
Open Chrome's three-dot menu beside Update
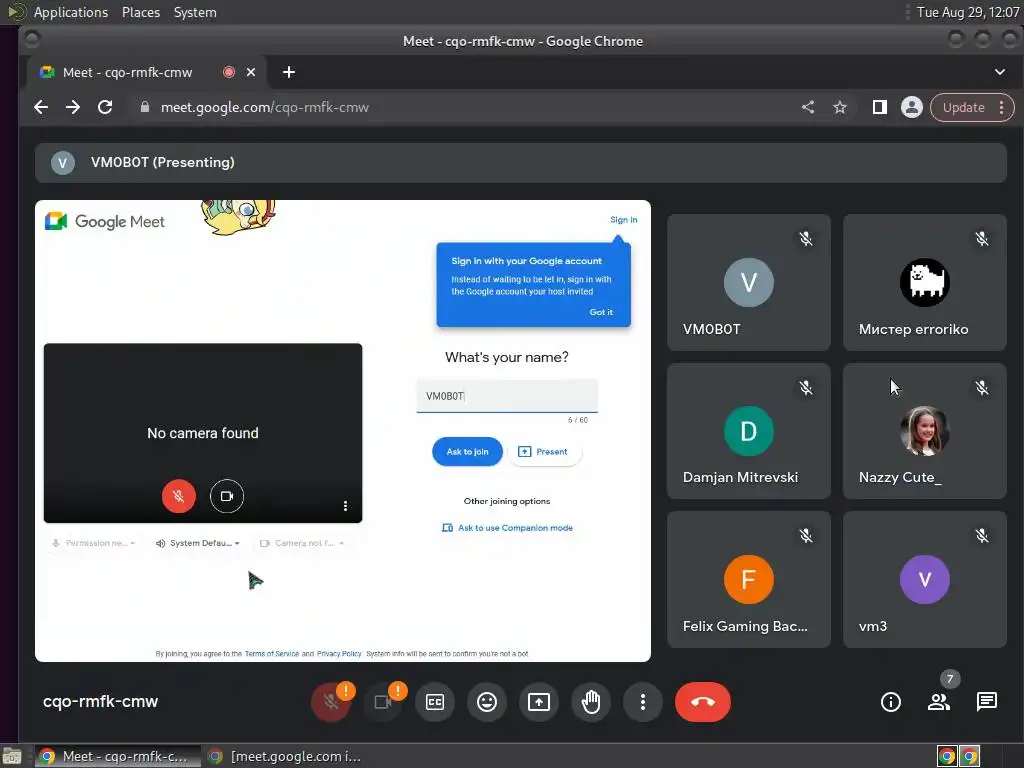[x=1001, y=107]
